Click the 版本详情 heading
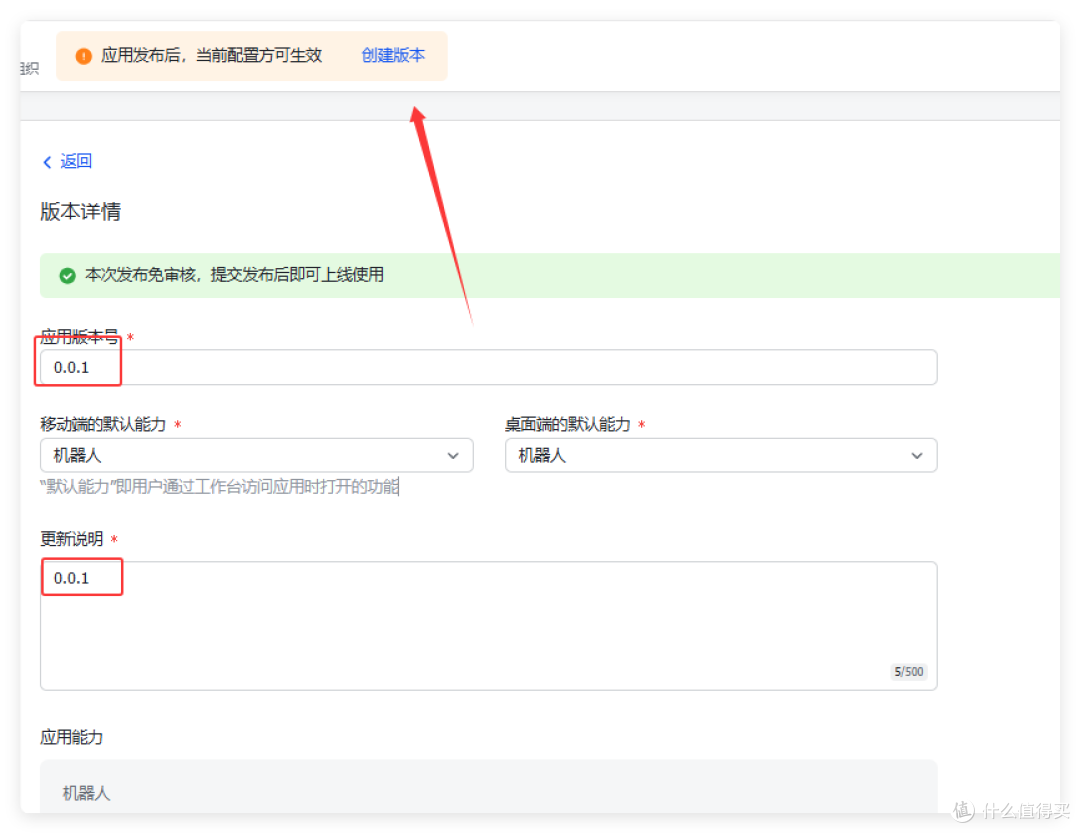The height and width of the screenshot is (833, 1080). coord(81,212)
